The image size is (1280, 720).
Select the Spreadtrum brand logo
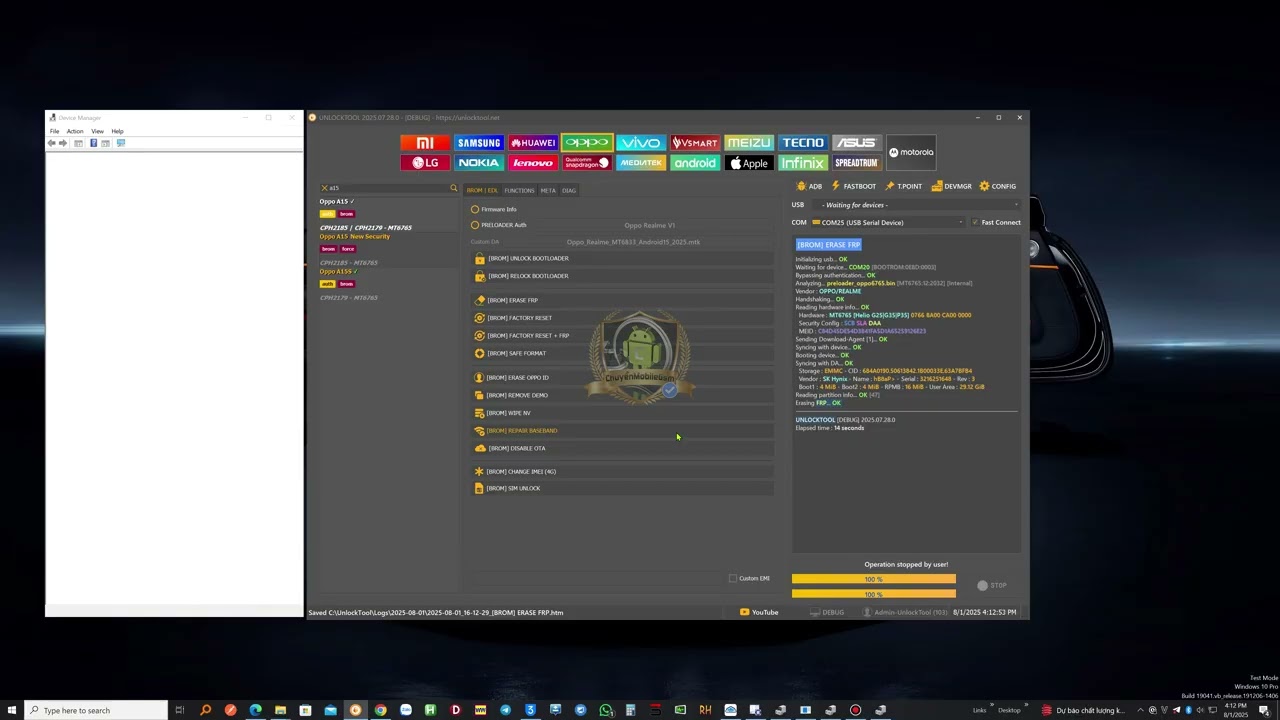click(x=857, y=163)
